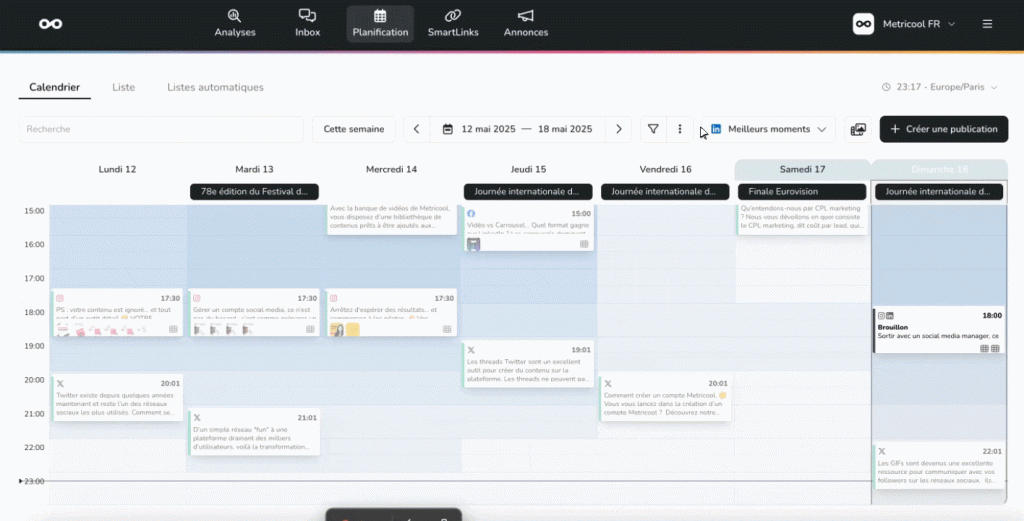Open the Brouillon draft at 18:00
Viewport: 1024px width, 521px height.
point(940,330)
